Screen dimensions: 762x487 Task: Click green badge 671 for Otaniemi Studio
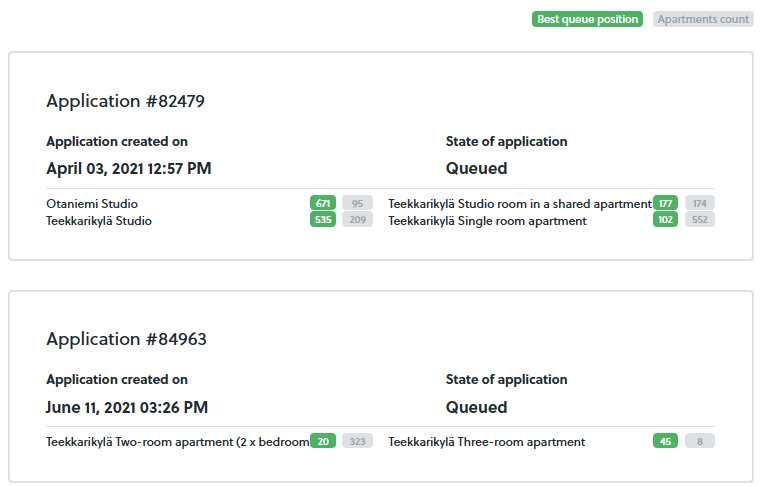[x=323, y=203]
